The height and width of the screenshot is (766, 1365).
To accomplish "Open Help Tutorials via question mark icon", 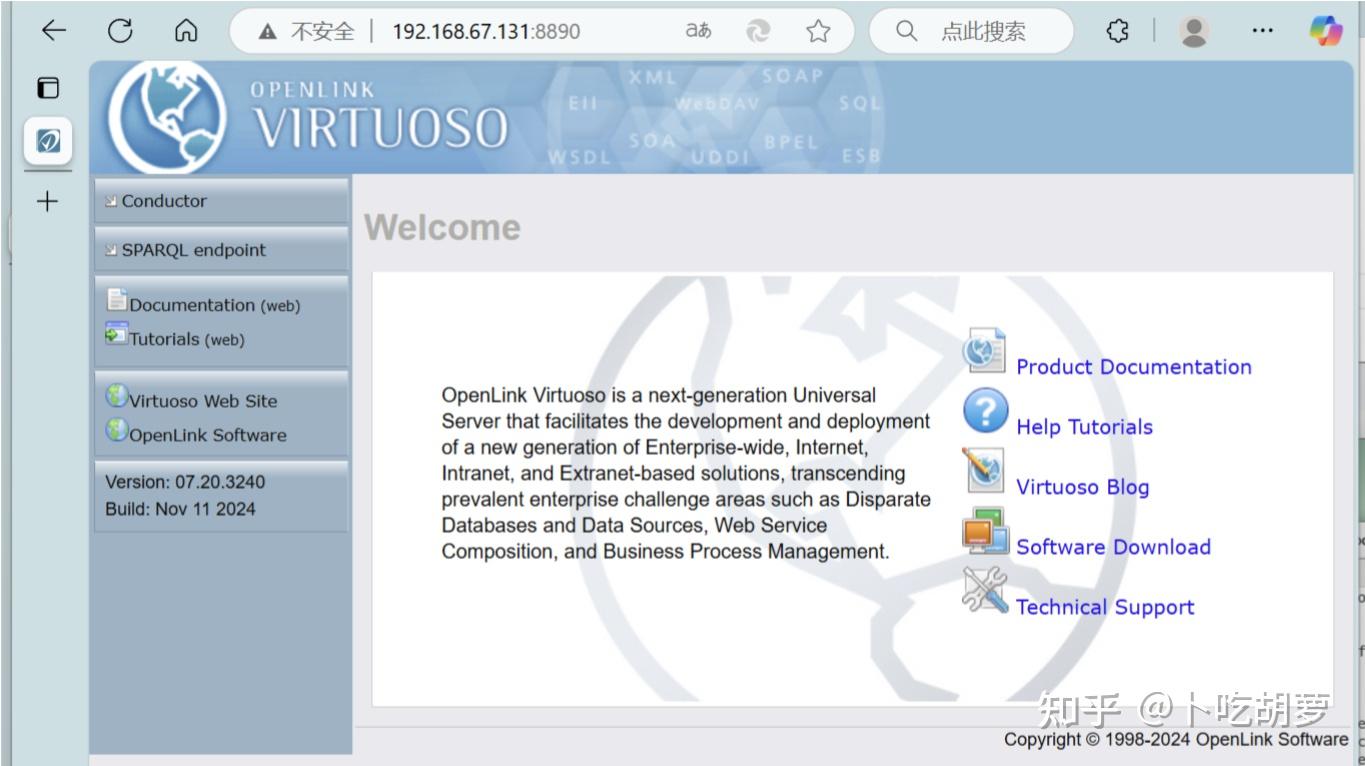I will [x=986, y=410].
